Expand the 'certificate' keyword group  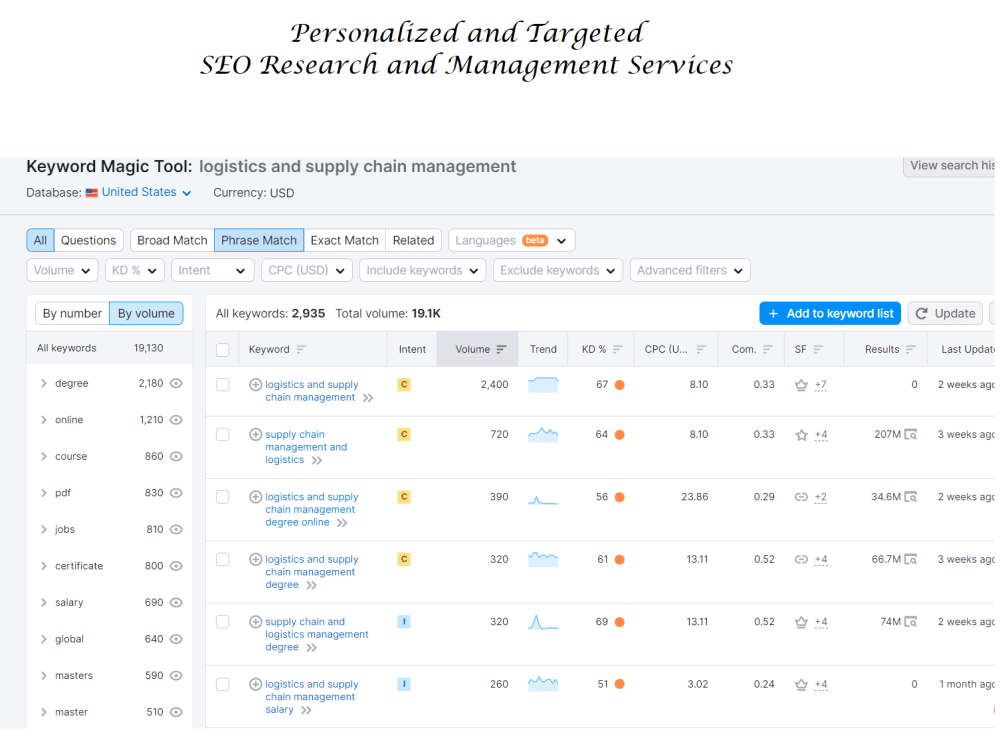(x=44, y=566)
